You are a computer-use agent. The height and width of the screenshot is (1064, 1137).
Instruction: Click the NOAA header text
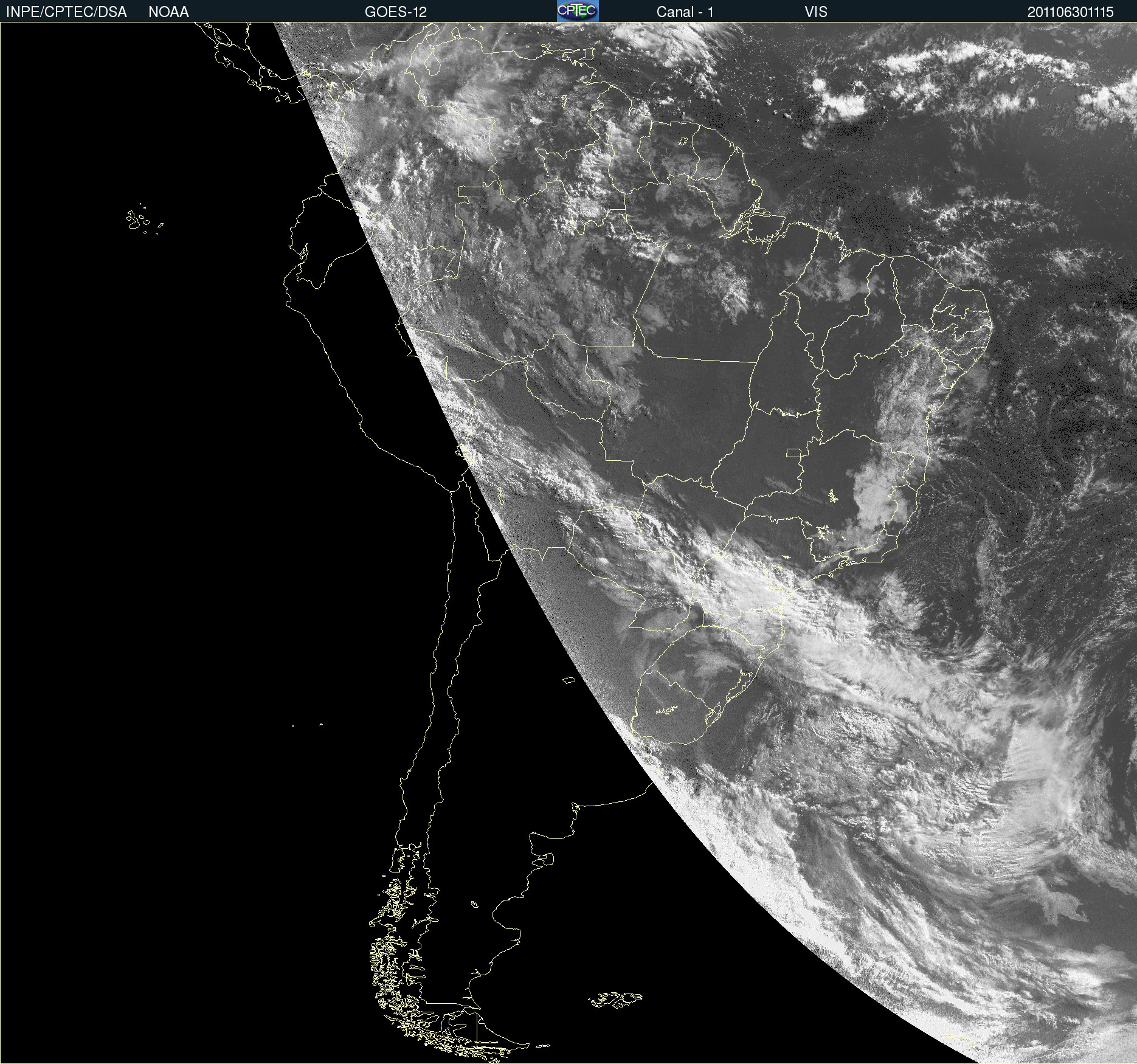tap(168, 12)
